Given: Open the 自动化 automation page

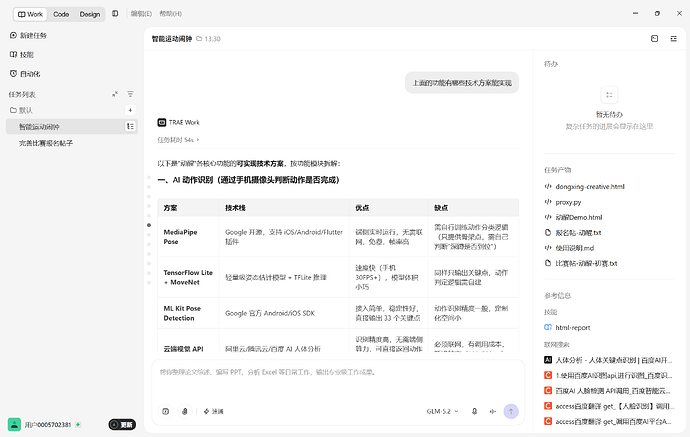Looking at the screenshot, I should point(26,74).
